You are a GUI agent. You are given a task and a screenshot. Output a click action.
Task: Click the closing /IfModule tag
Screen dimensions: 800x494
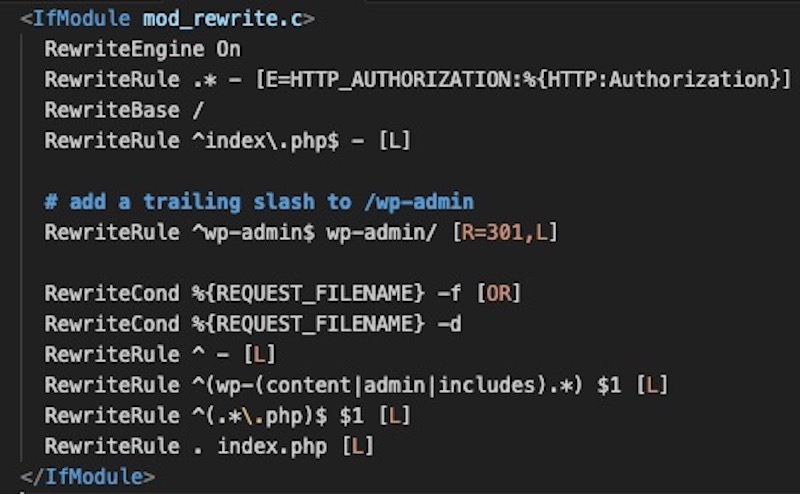(x=88, y=477)
